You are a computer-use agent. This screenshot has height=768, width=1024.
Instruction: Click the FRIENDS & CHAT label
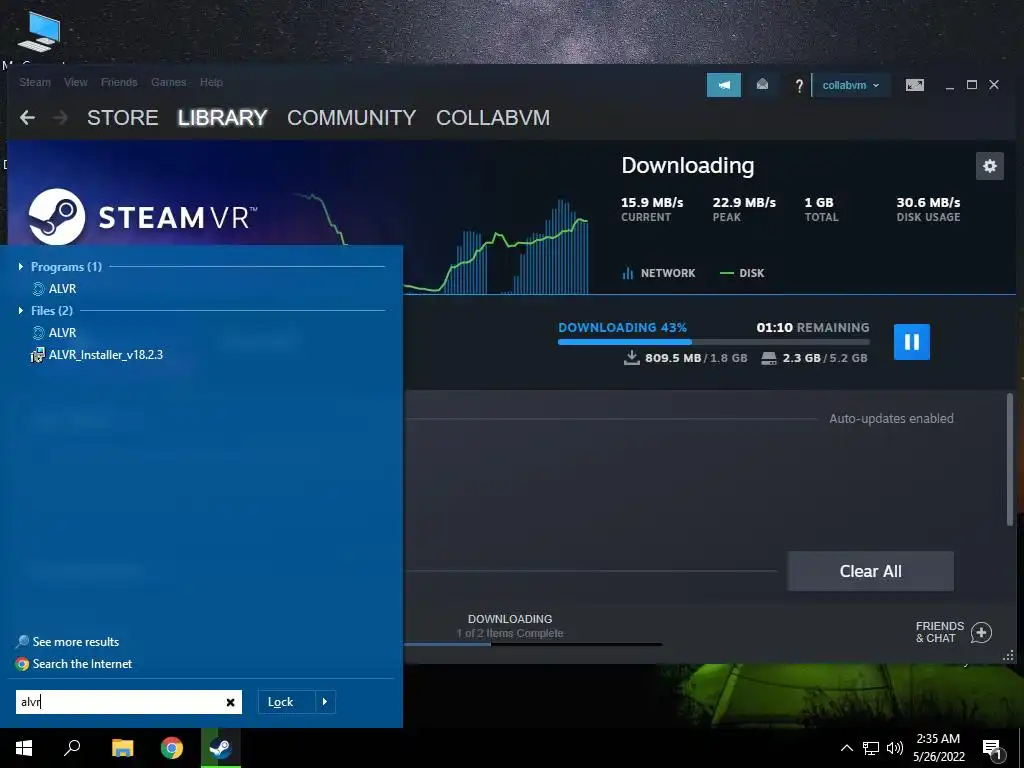point(940,632)
